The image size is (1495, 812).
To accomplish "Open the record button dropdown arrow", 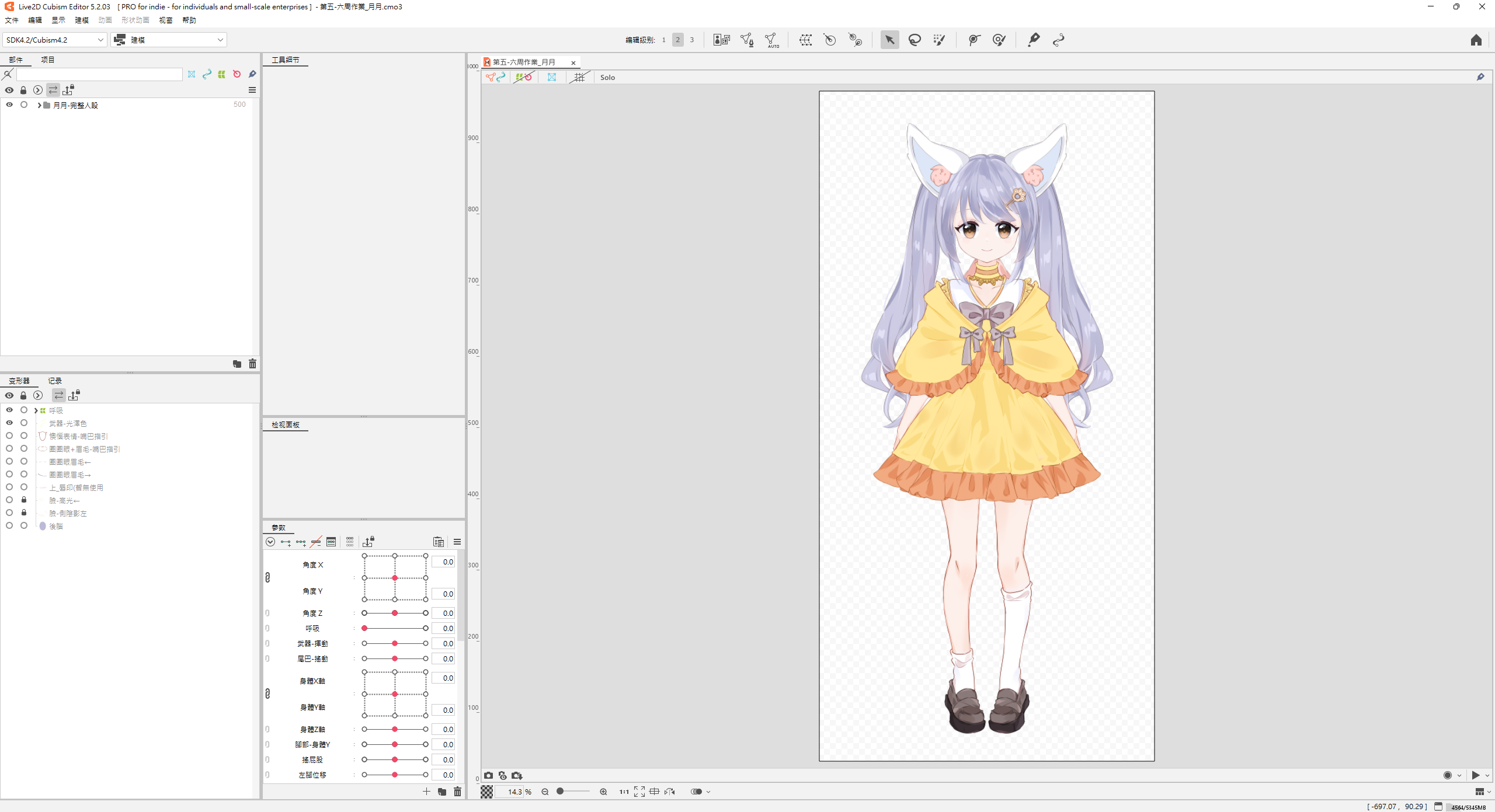I will [x=1459, y=775].
